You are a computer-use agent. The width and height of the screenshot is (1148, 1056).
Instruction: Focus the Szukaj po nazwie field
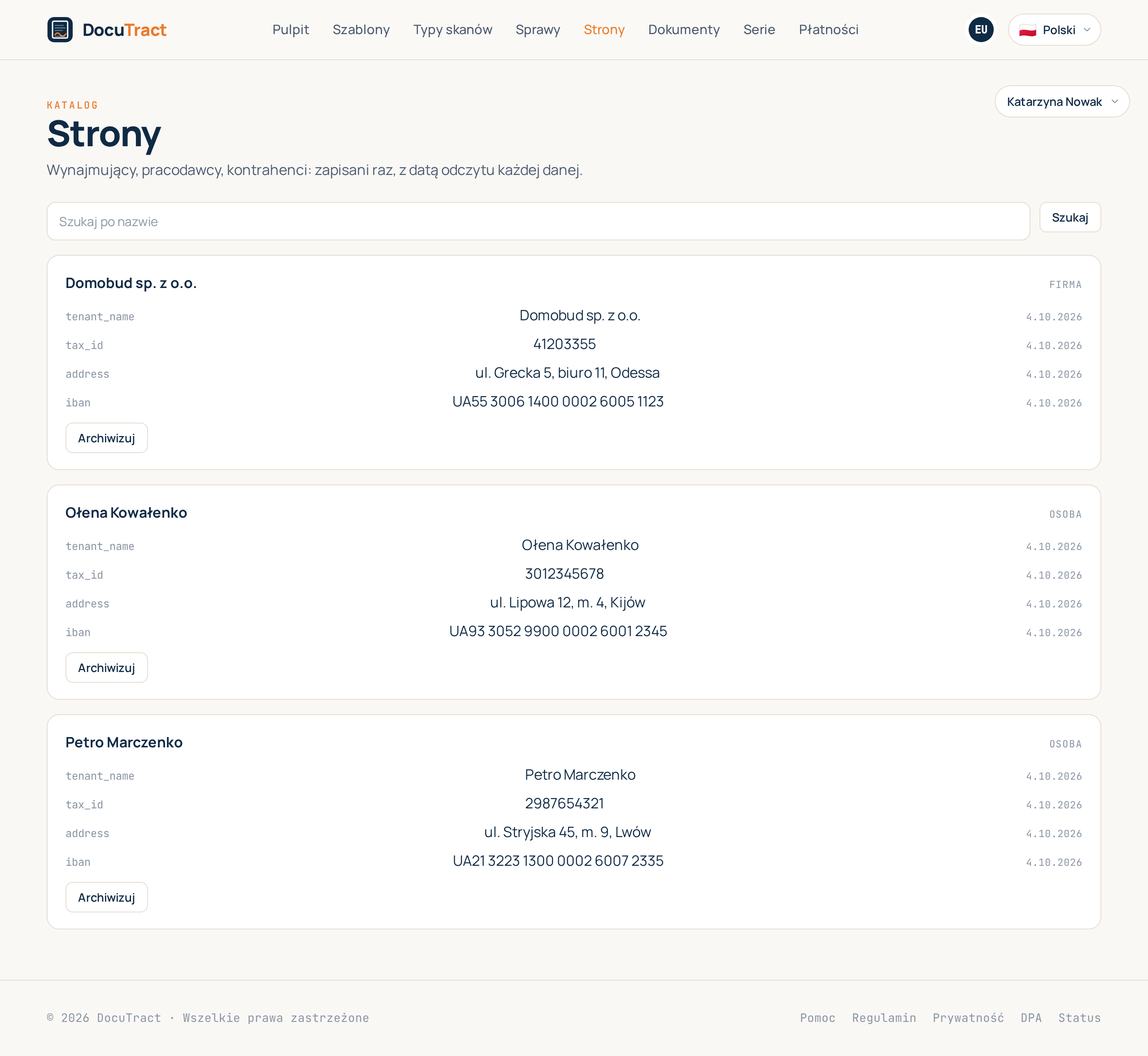(x=538, y=221)
